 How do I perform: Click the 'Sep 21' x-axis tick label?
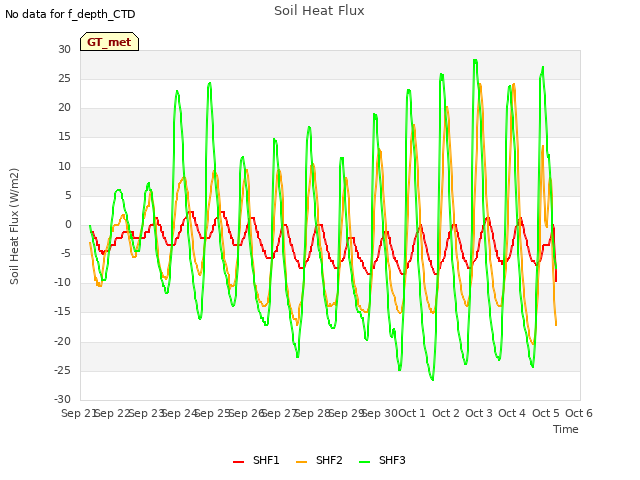pyautogui.click(x=78, y=413)
